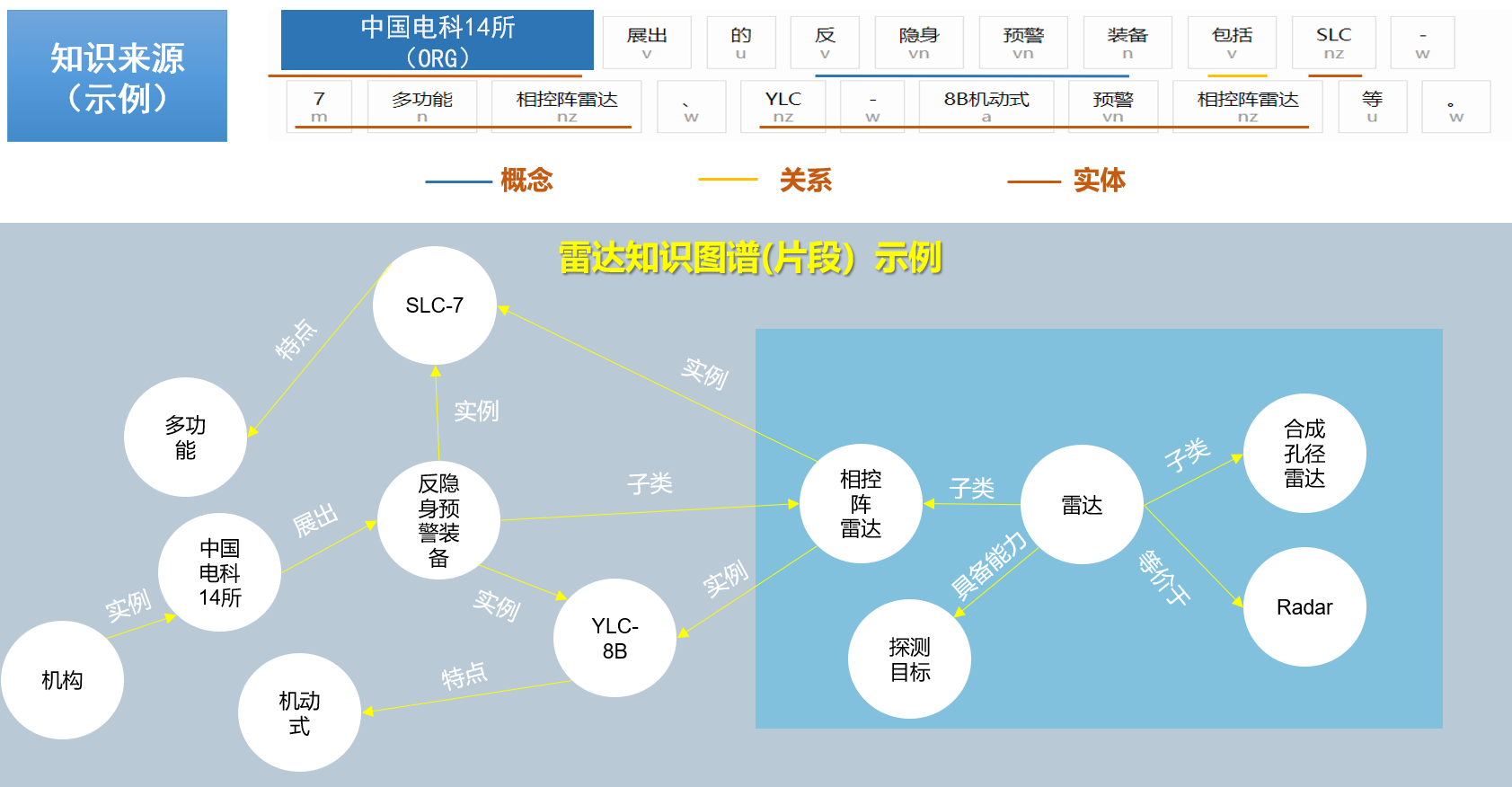Select the 的 u token box

pos(740,42)
